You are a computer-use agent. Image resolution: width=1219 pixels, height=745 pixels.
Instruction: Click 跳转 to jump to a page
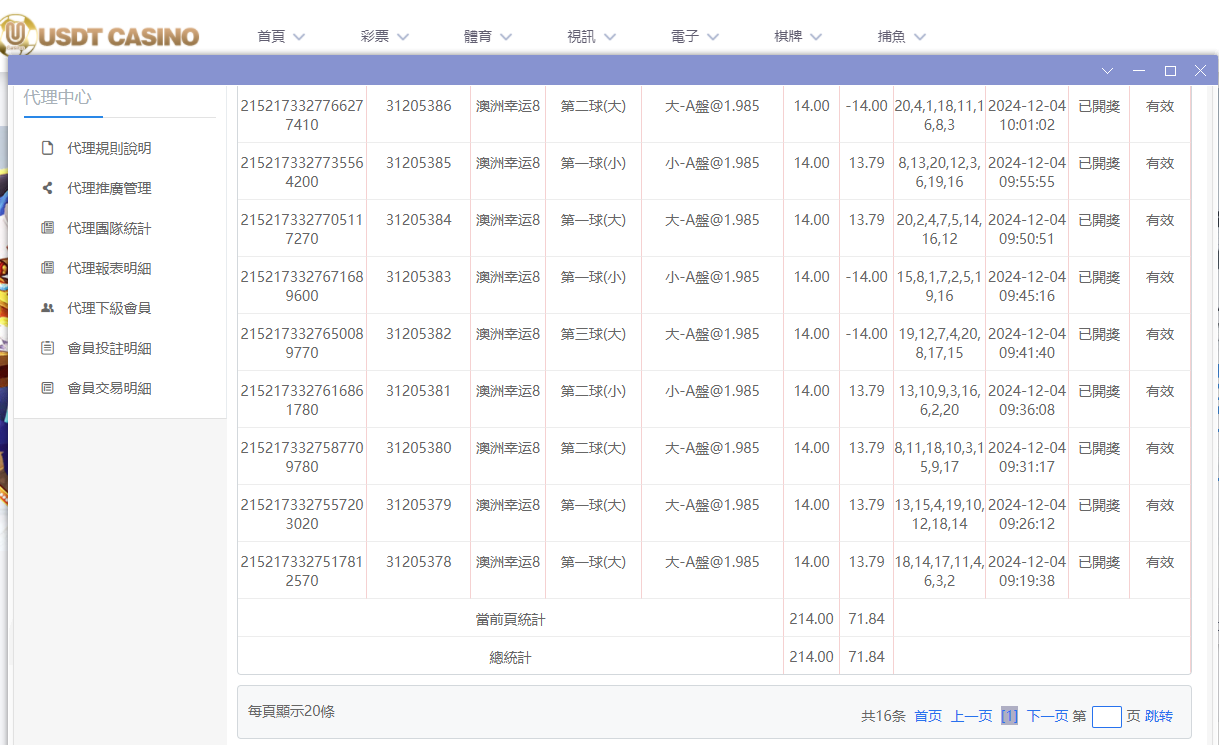1159,716
